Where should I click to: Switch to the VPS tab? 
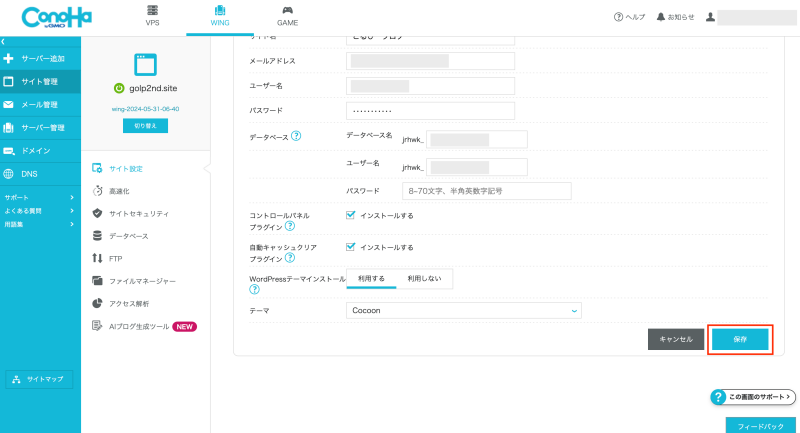(152, 16)
